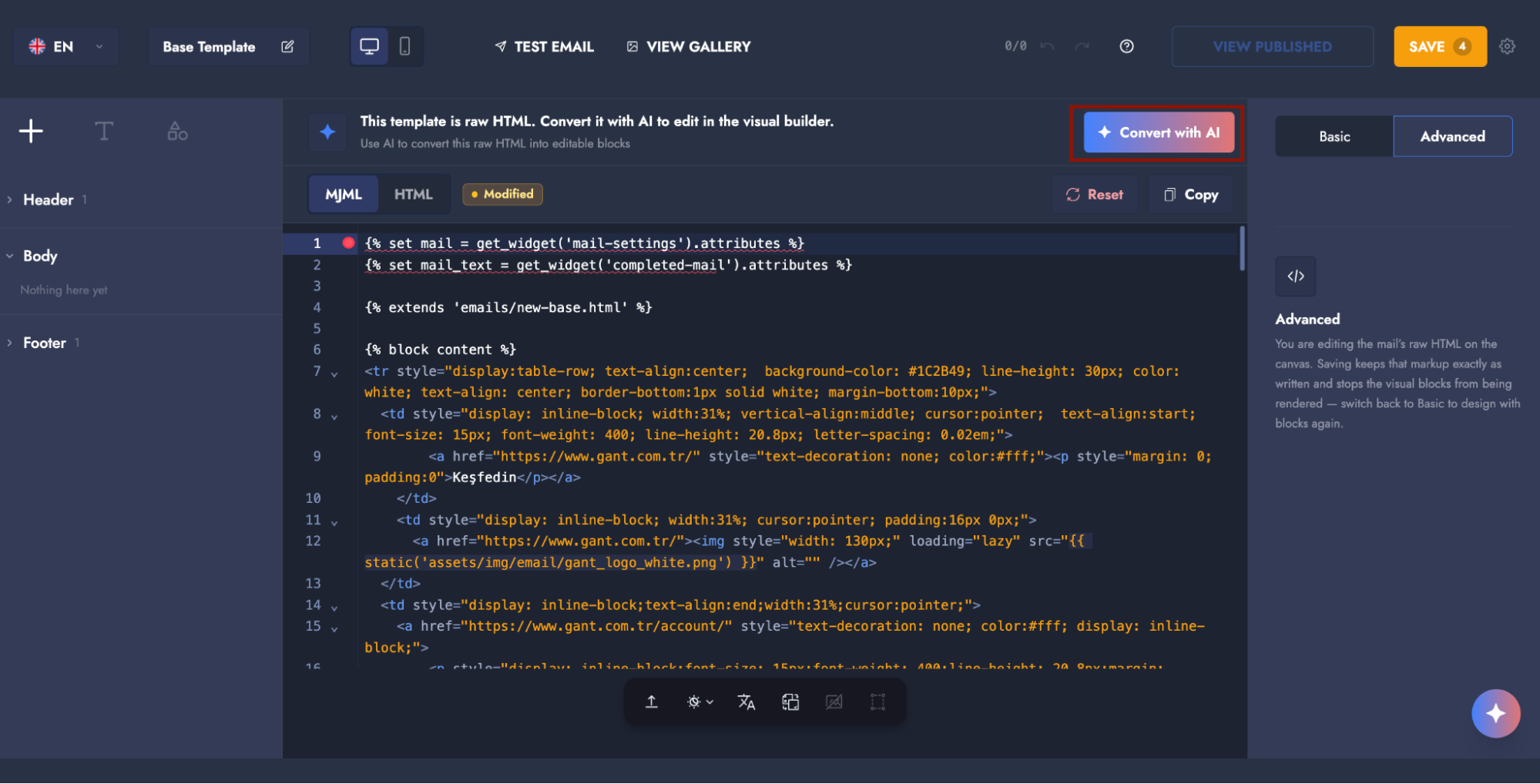Copy the code with Copy button
The width and height of the screenshot is (1540, 784).
click(1191, 194)
